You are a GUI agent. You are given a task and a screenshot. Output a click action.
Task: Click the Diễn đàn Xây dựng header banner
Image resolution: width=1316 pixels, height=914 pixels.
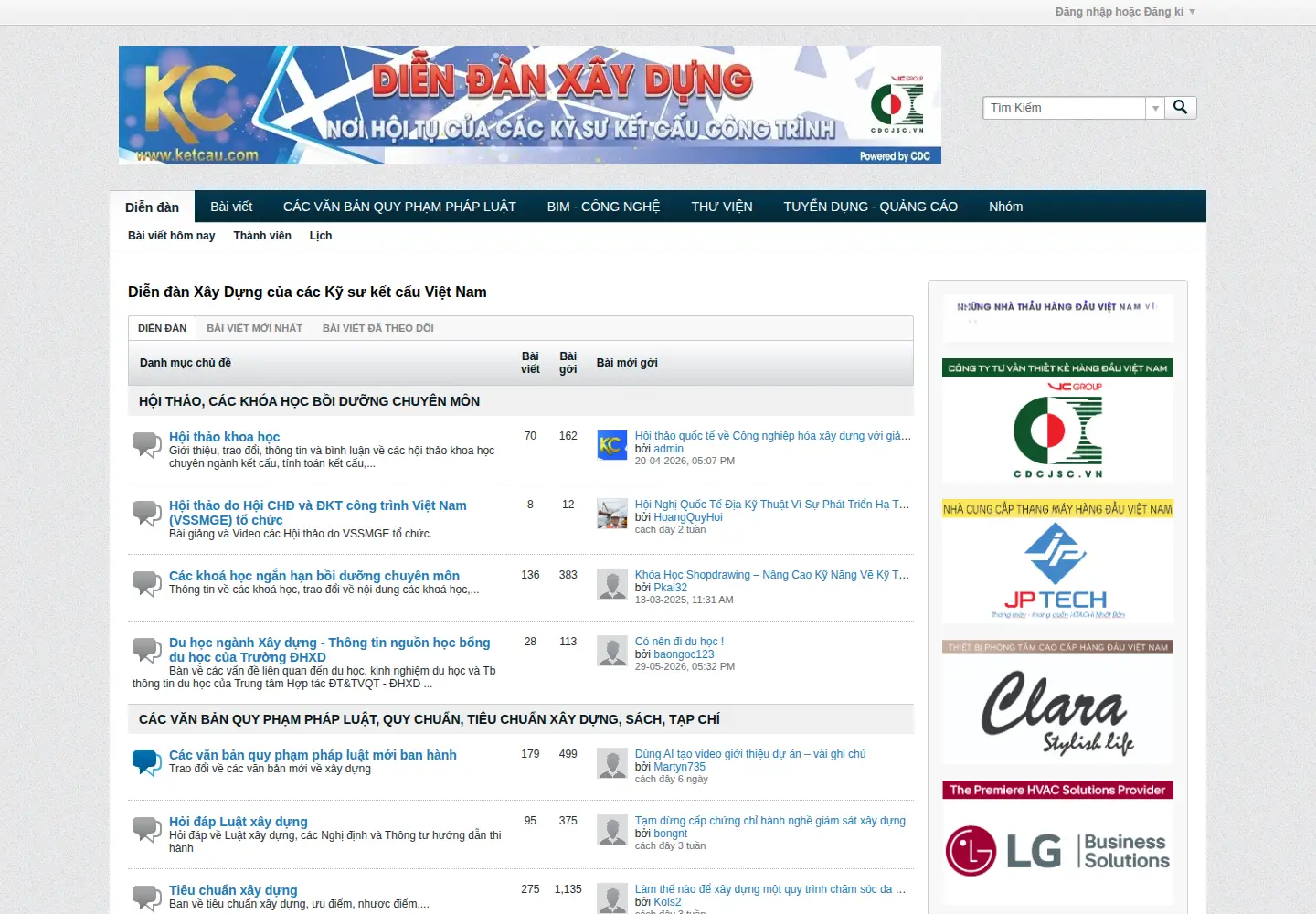[530, 105]
